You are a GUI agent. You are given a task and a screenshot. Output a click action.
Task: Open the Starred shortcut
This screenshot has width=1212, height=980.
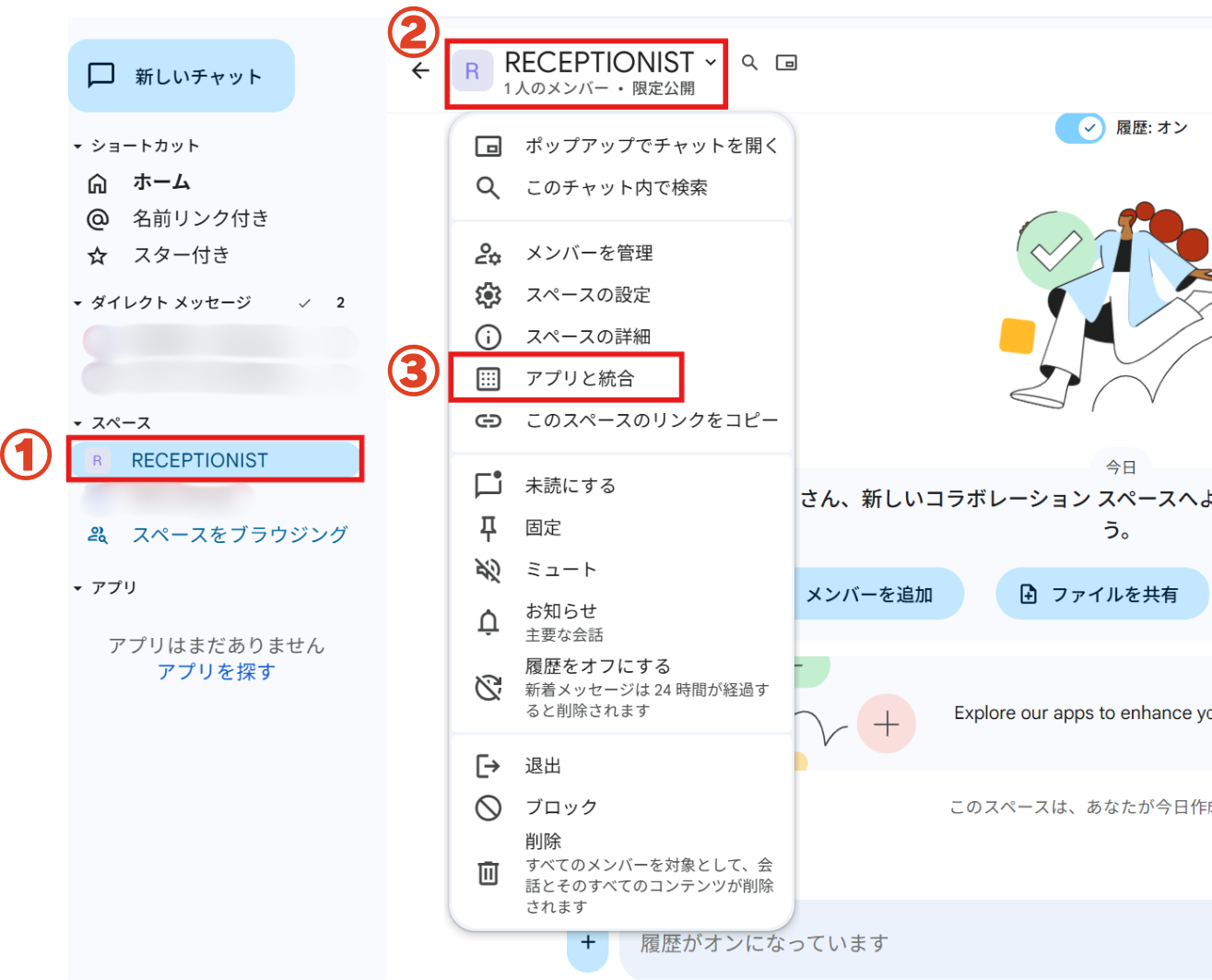[x=181, y=255]
